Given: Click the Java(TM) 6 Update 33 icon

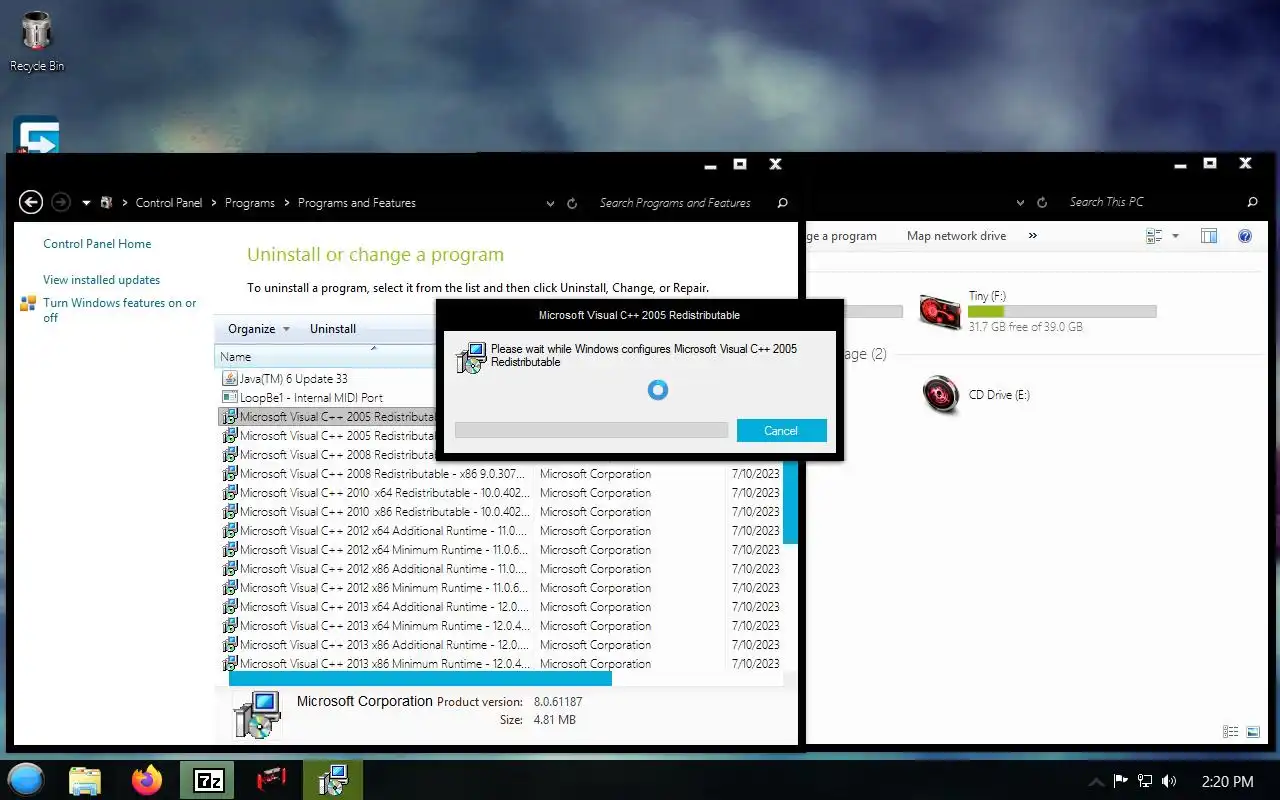Looking at the screenshot, I should pyautogui.click(x=229, y=379).
